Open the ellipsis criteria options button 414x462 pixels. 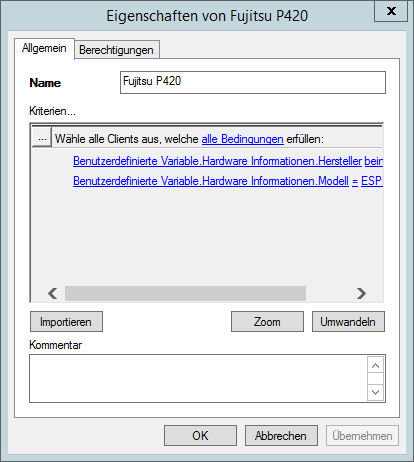(x=42, y=137)
